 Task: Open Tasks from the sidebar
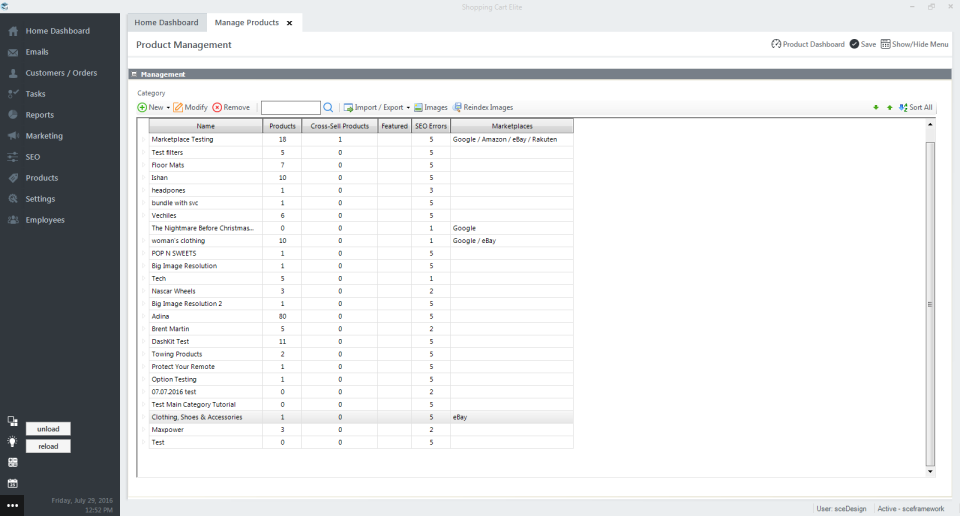(x=36, y=94)
